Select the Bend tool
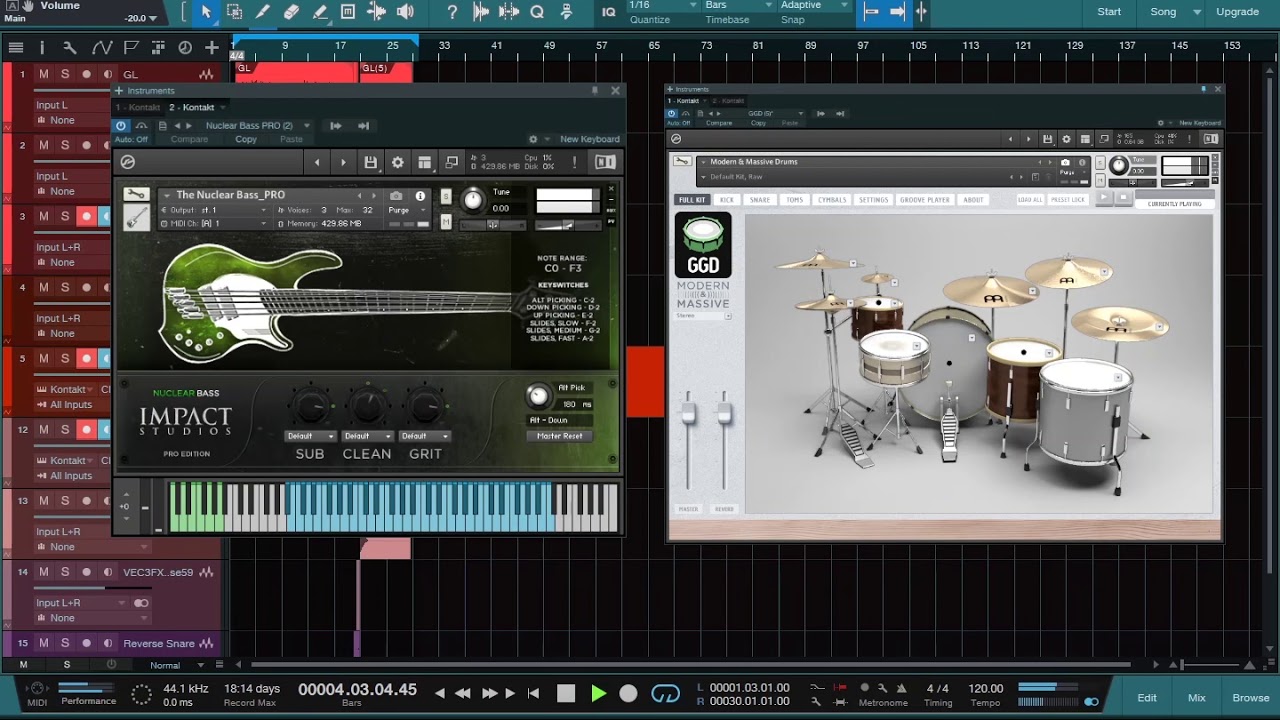The image size is (1280, 720). 377,12
